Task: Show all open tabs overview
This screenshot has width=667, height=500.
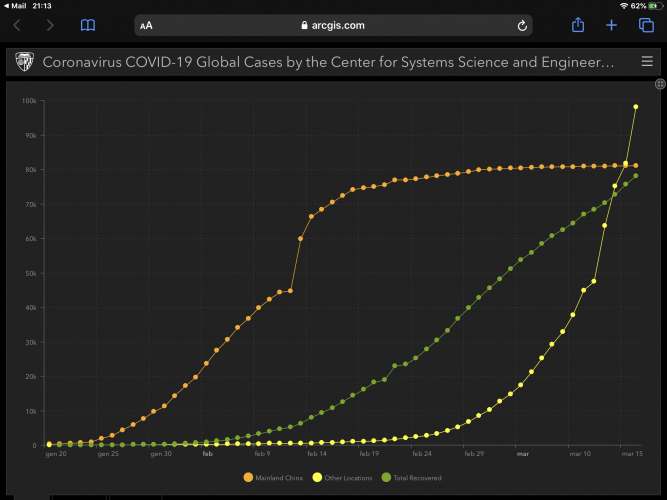Action: pyautogui.click(x=646, y=25)
